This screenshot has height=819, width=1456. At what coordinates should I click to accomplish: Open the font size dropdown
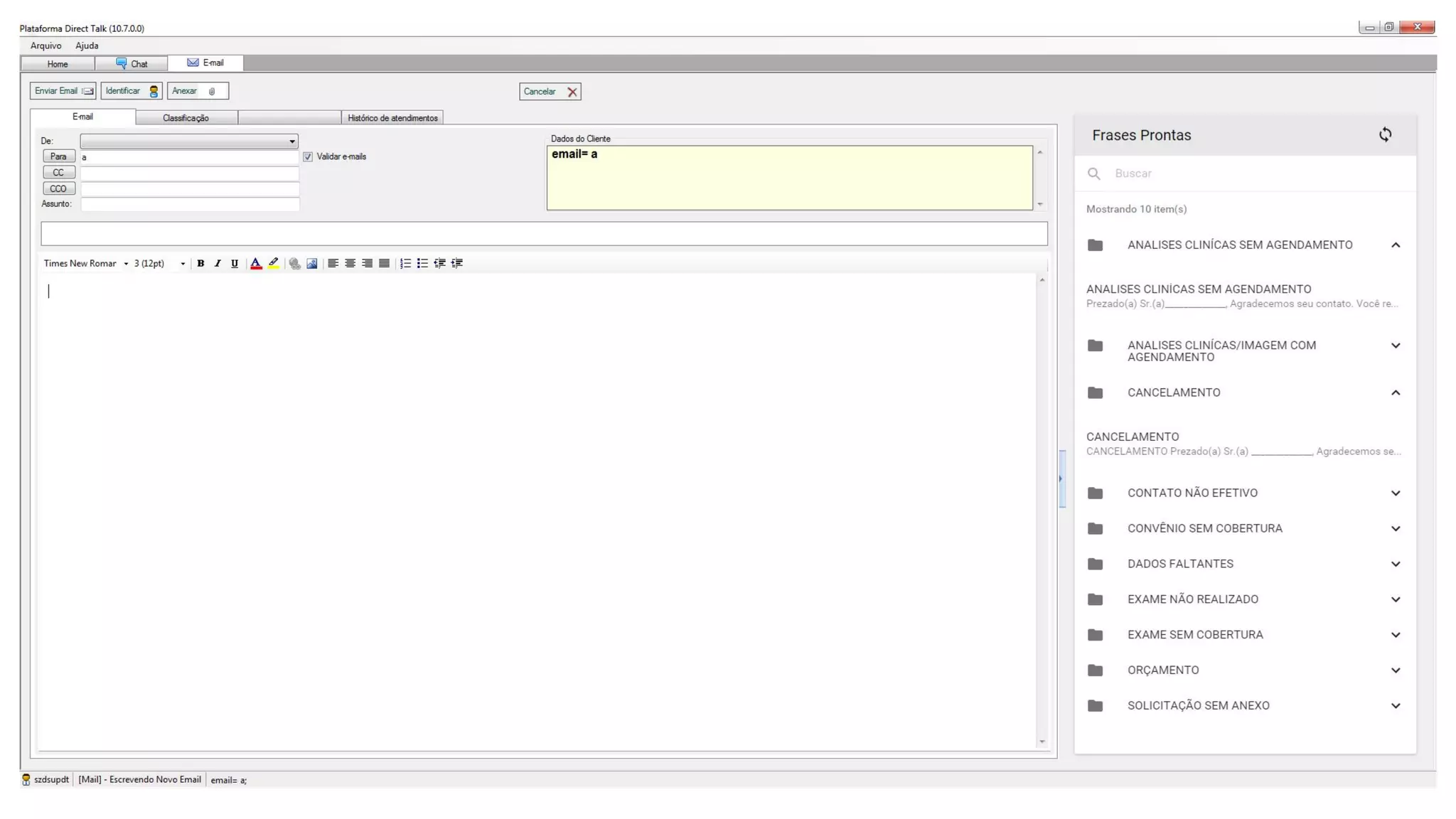click(183, 264)
